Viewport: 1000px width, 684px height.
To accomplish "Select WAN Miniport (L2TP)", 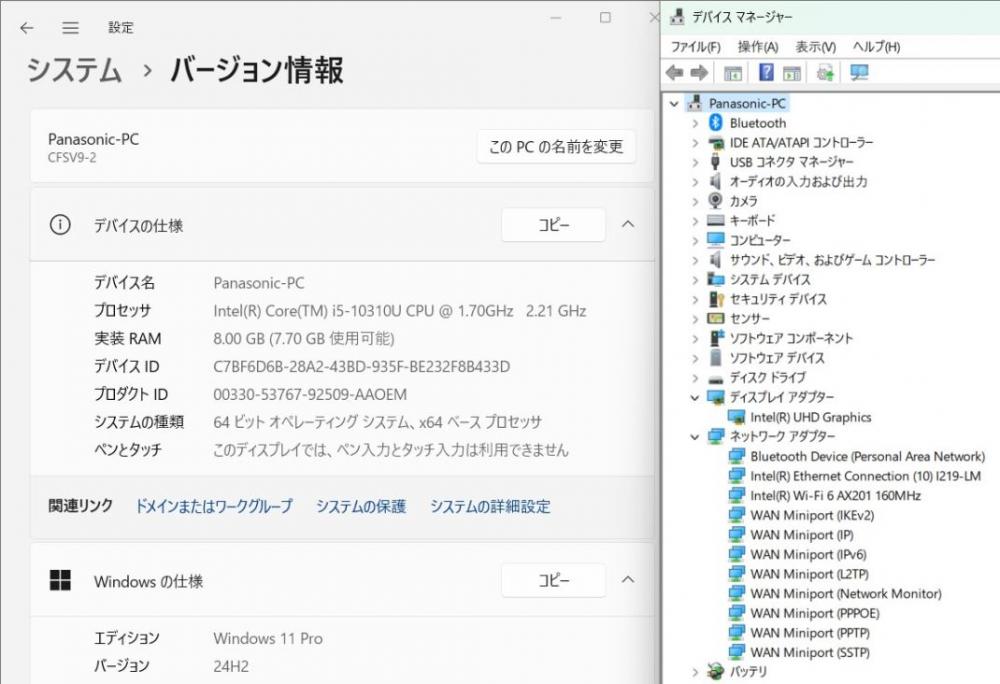I will pyautogui.click(x=809, y=574).
